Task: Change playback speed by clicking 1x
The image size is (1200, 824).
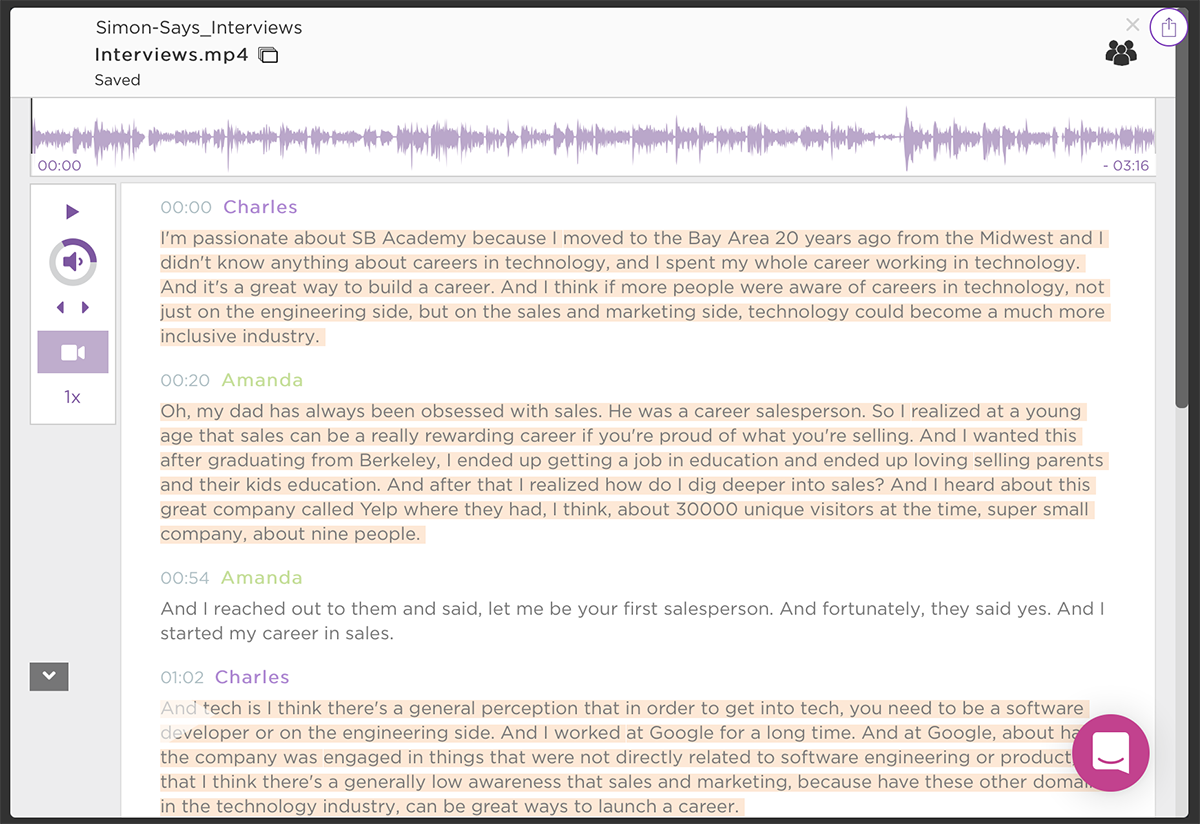Action: 72,396
